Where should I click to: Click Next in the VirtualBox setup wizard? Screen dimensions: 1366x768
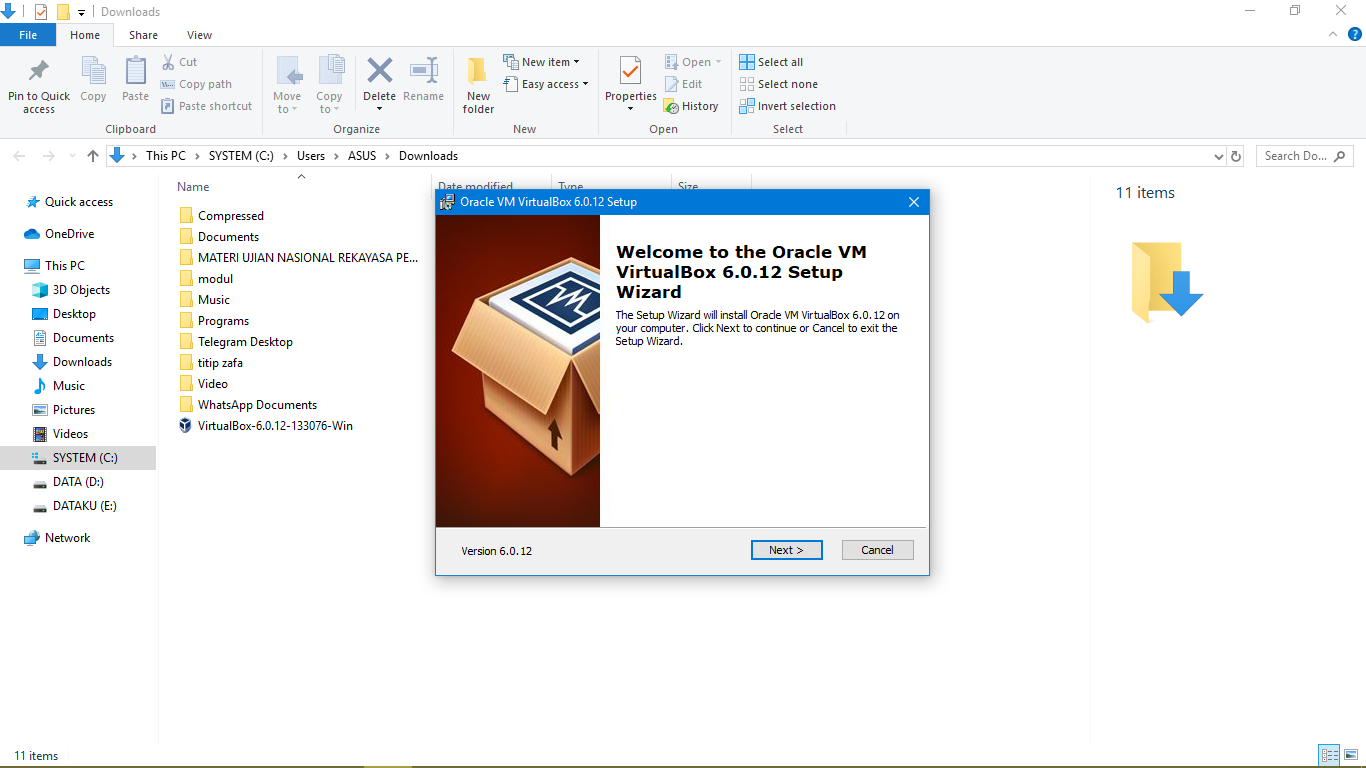[786, 549]
